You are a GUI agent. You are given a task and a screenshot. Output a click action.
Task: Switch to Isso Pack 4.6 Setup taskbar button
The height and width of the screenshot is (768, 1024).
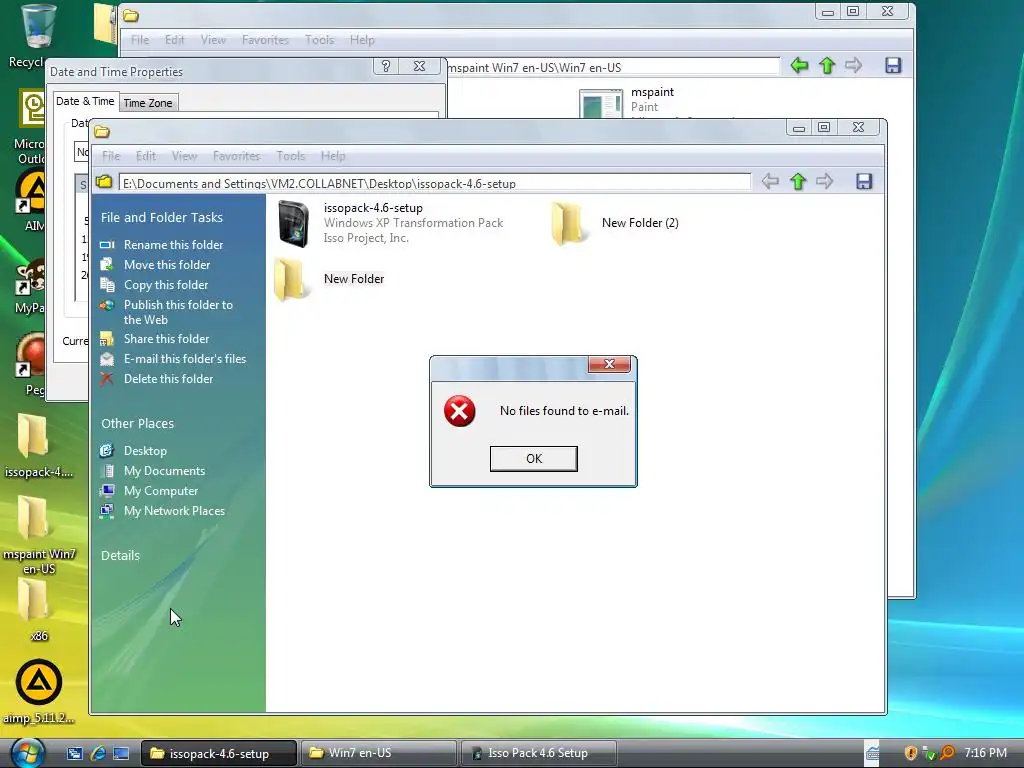point(538,753)
